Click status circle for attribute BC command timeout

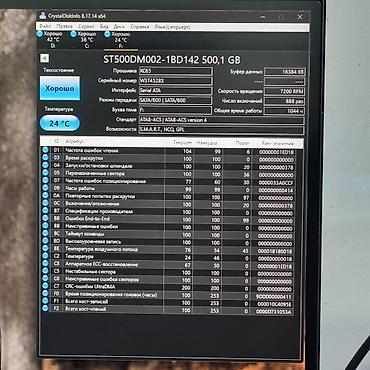click(x=45, y=234)
